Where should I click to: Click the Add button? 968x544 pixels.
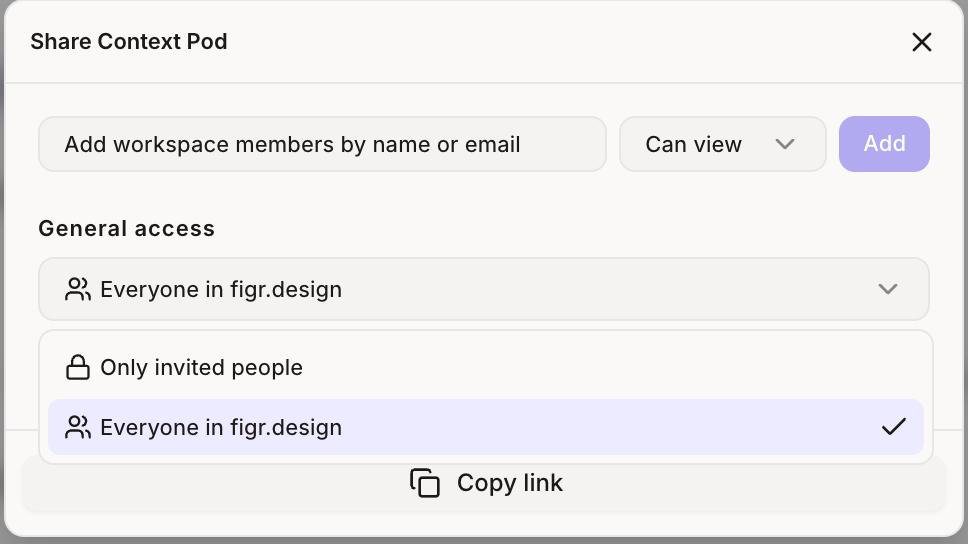(884, 144)
